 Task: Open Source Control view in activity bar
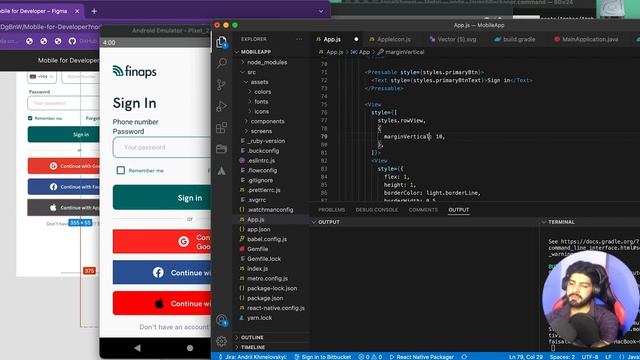click(221, 84)
